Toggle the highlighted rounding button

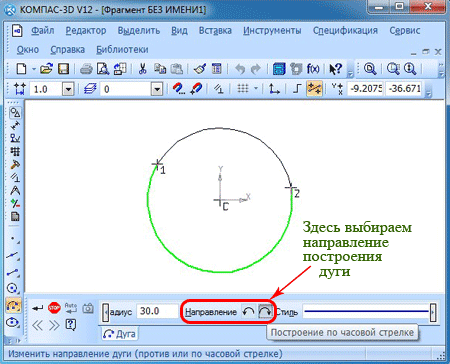point(314,89)
